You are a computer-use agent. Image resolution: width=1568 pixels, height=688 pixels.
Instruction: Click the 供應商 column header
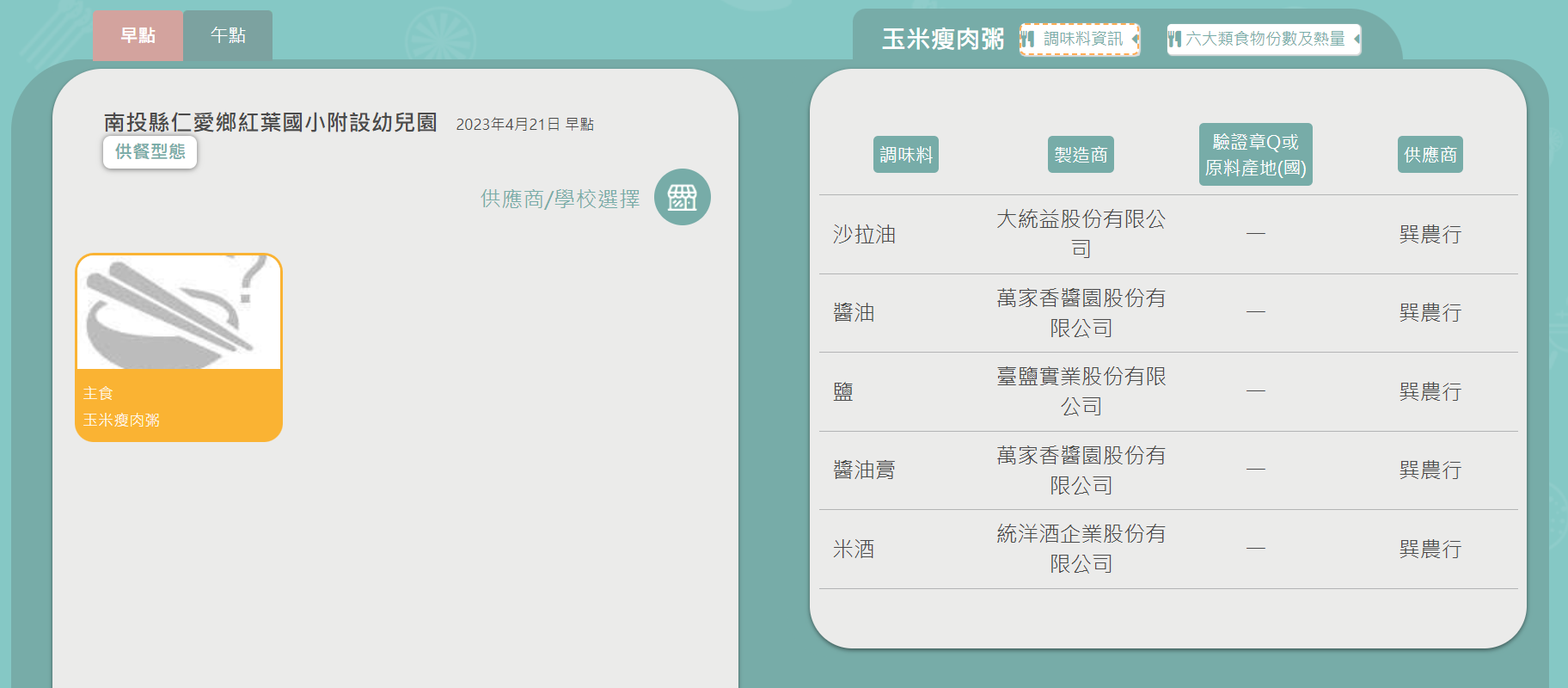click(x=1430, y=155)
